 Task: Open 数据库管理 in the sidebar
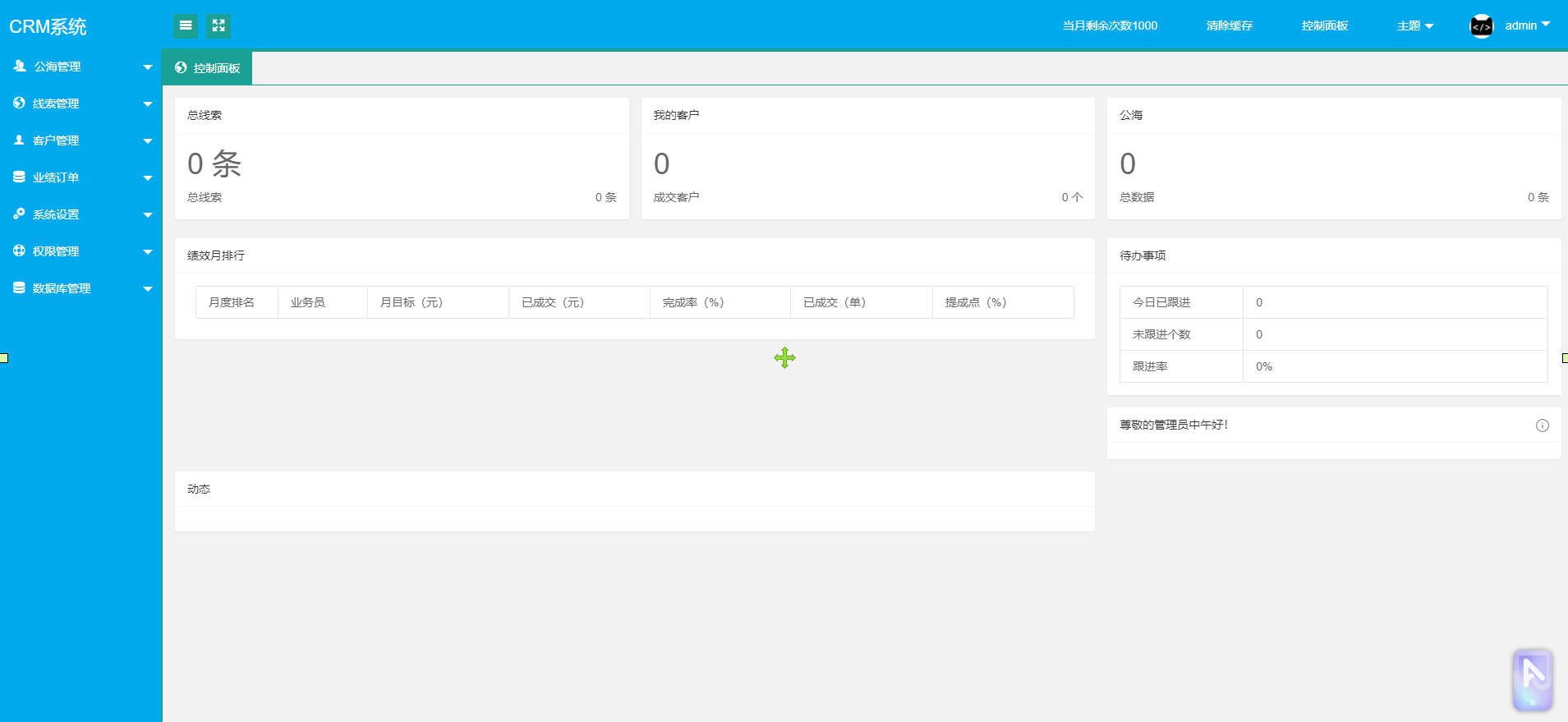(81, 288)
